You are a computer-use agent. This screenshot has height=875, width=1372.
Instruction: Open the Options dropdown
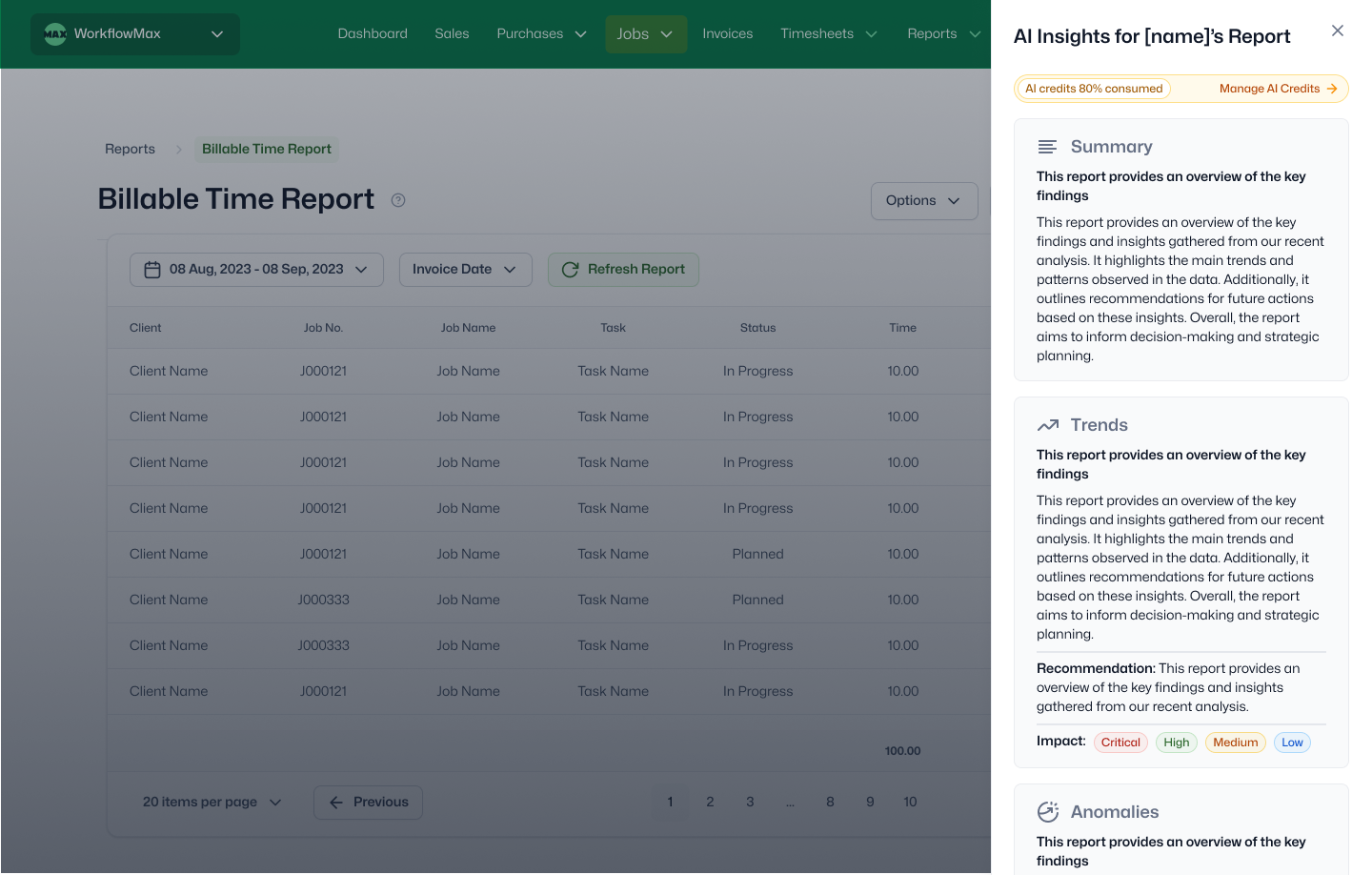point(922,201)
